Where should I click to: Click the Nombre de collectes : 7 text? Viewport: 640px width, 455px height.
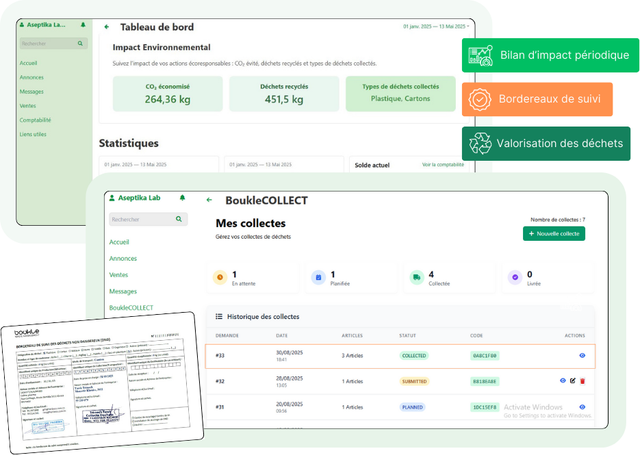pyautogui.click(x=558, y=220)
